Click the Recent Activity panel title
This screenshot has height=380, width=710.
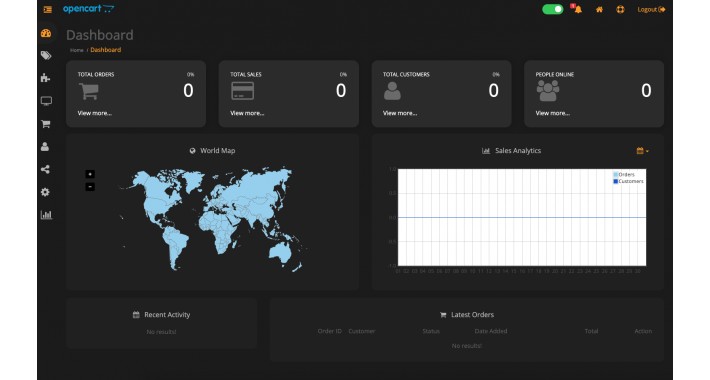click(x=167, y=315)
